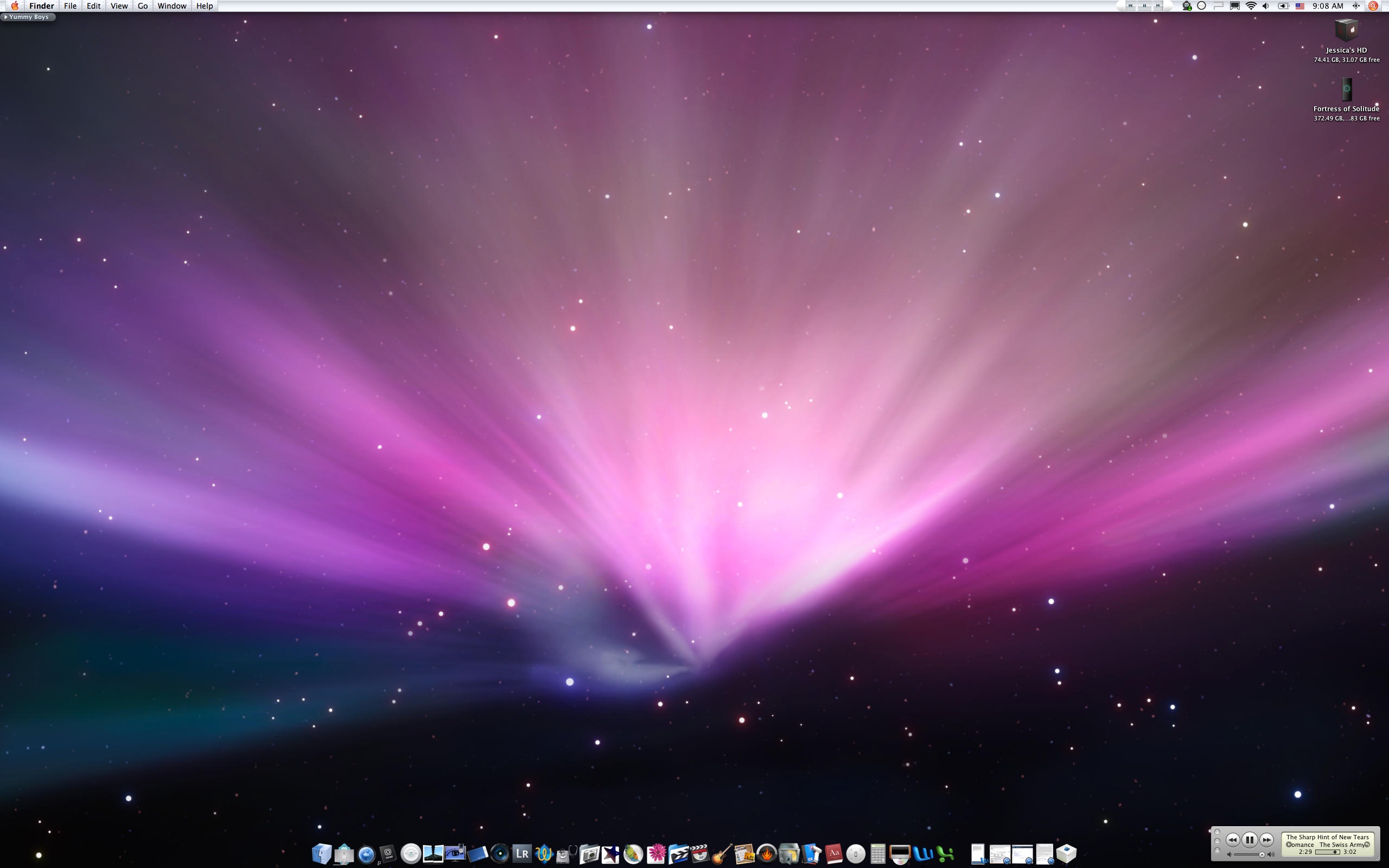Open the photo corkboard app in dock

[744, 854]
